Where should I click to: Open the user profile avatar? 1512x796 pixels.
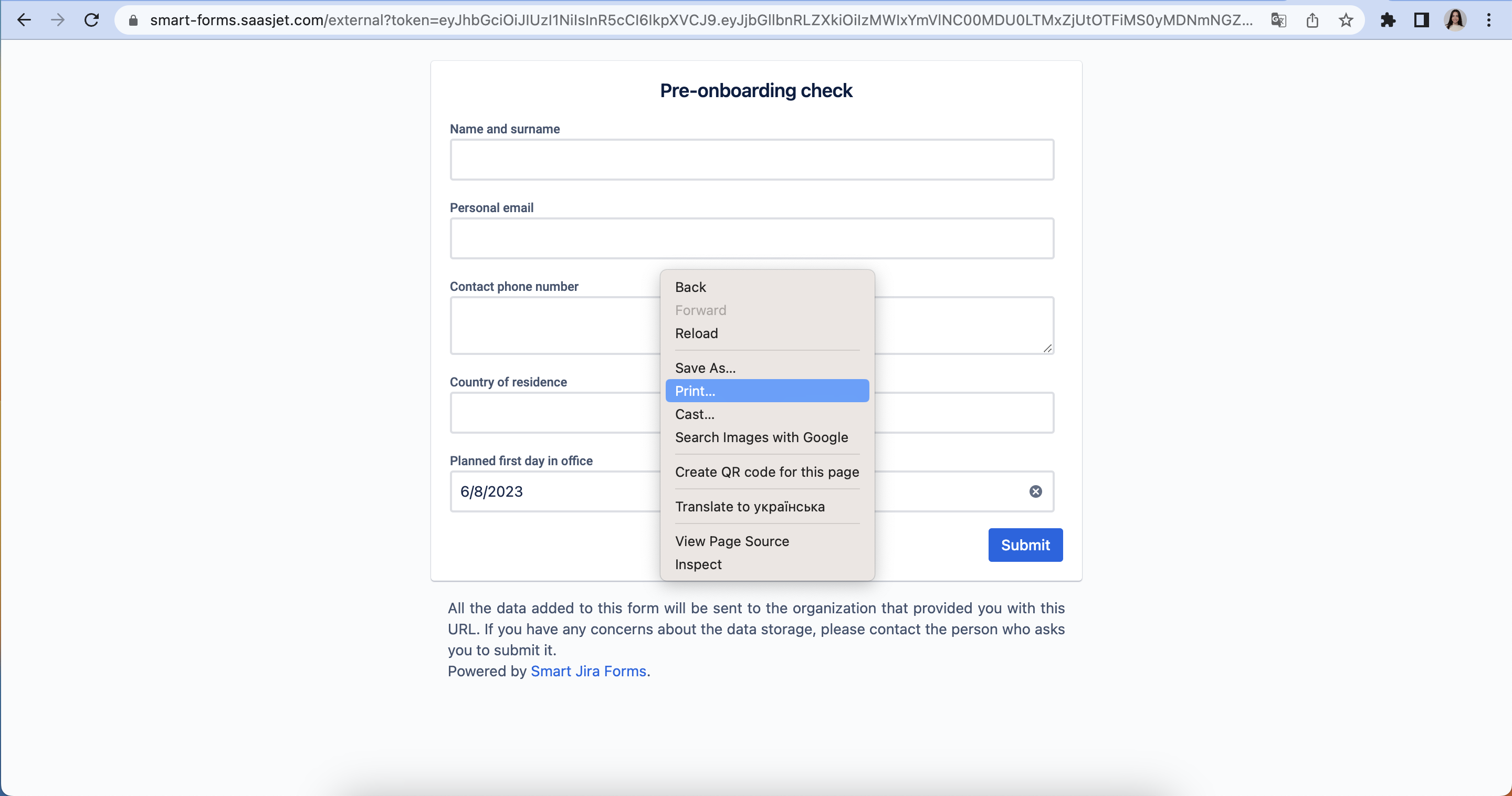pyautogui.click(x=1455, y=20)
